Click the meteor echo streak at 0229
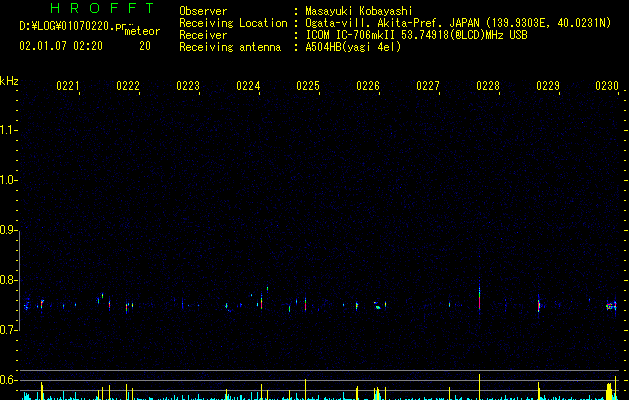Viewport: 629px width, 400px height. click(x=539, y=306)
